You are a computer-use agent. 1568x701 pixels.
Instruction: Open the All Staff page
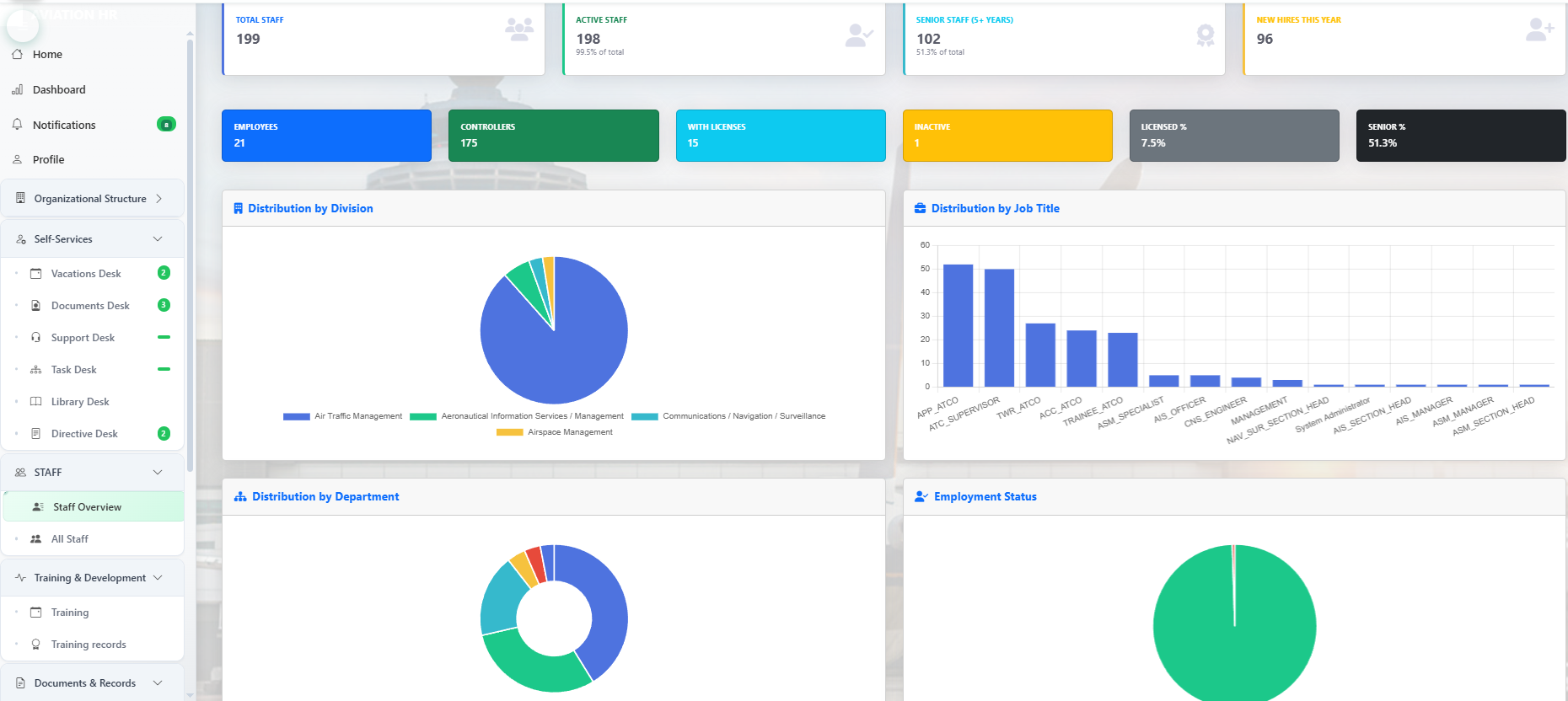[69, 539]
